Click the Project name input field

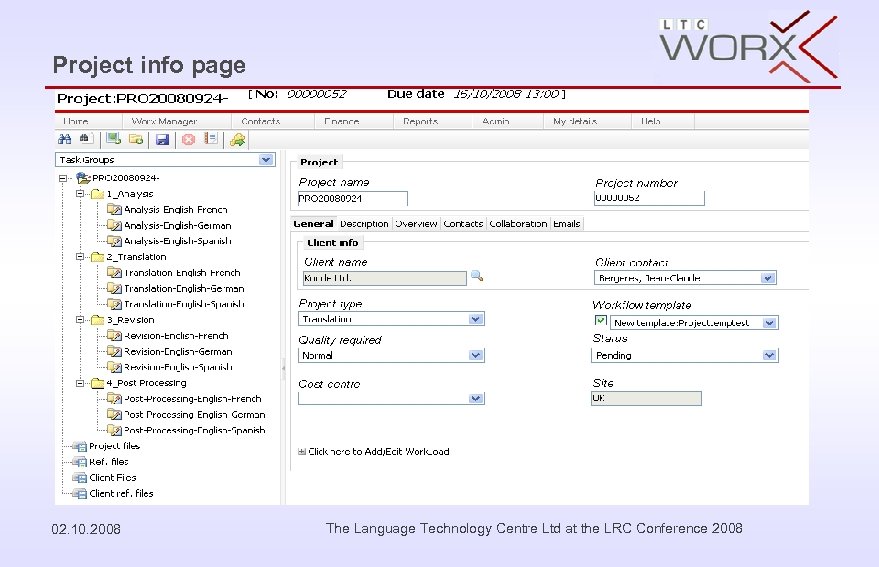point(353,199)
